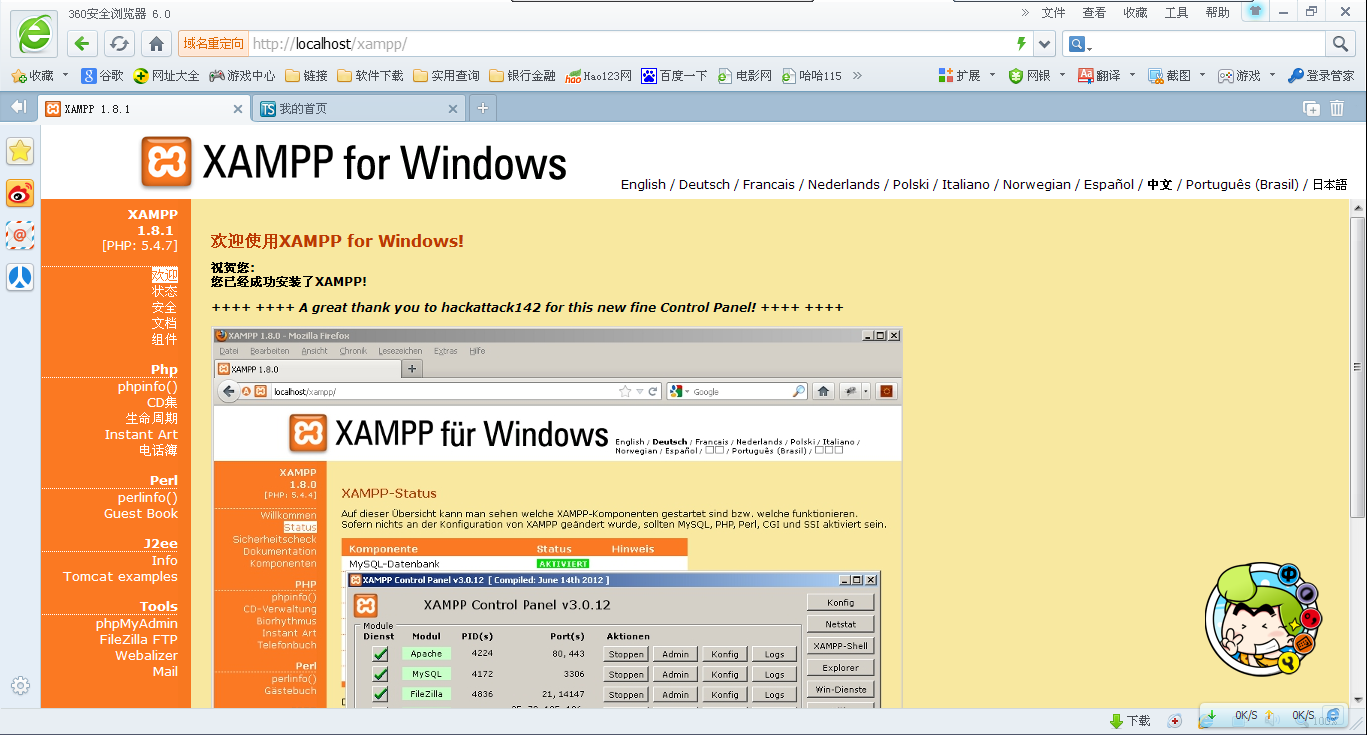Switch page language to English
This screenshot has width=1367, height=735.
coord(643,184)
